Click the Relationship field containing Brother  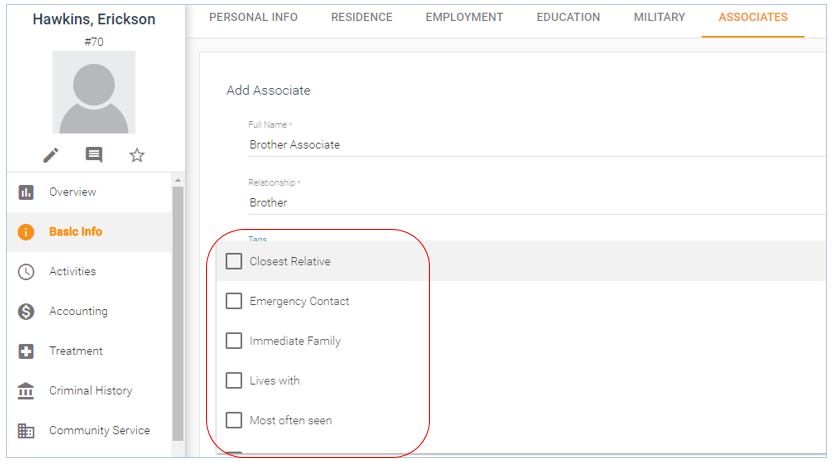[537, 203]
